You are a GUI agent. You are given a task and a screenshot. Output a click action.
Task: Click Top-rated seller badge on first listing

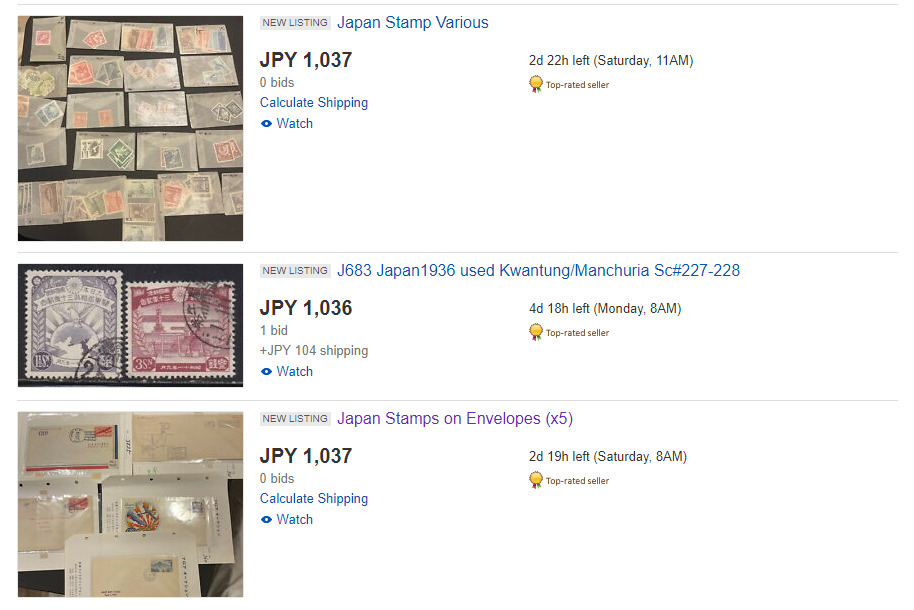pyautogui.click(x=570, y=85)
